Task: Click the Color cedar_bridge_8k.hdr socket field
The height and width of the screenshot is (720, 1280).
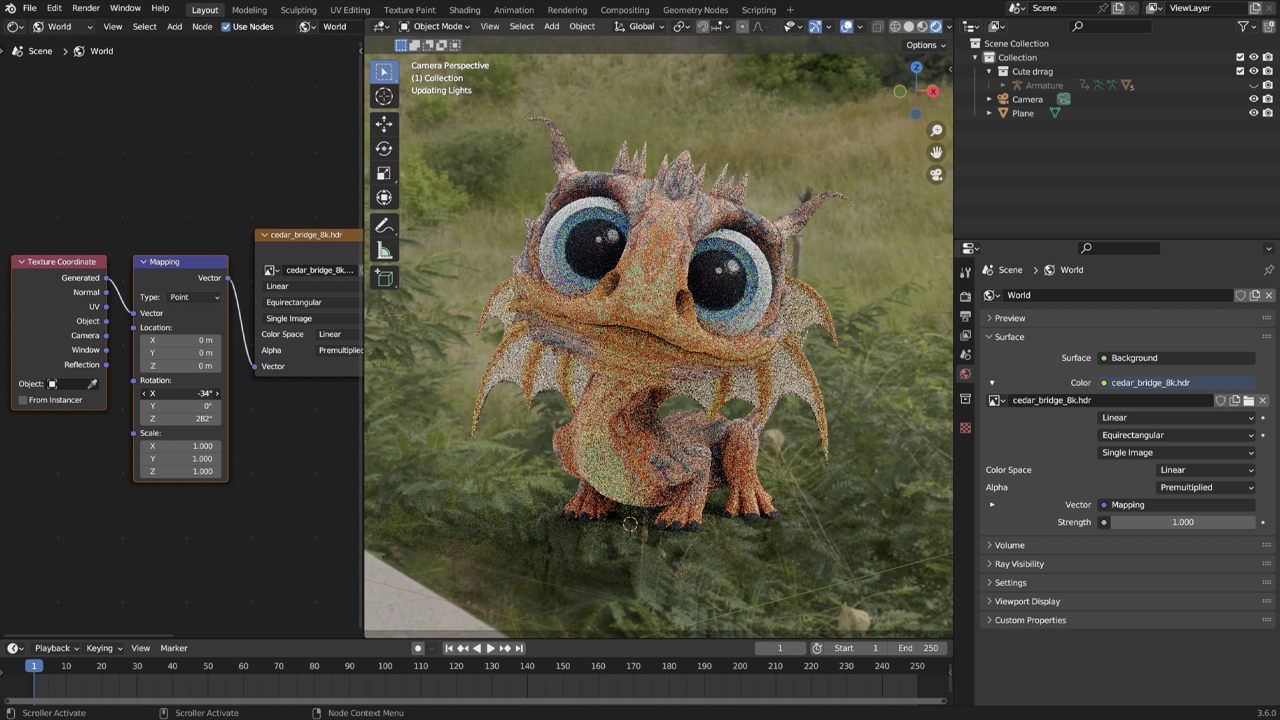Action: [1176, 383]
